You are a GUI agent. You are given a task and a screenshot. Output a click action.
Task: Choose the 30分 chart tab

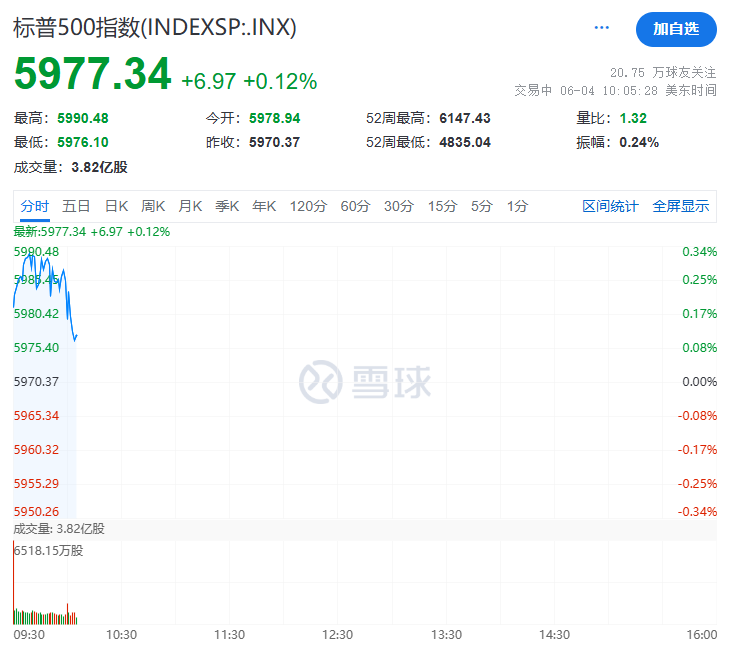398,206
